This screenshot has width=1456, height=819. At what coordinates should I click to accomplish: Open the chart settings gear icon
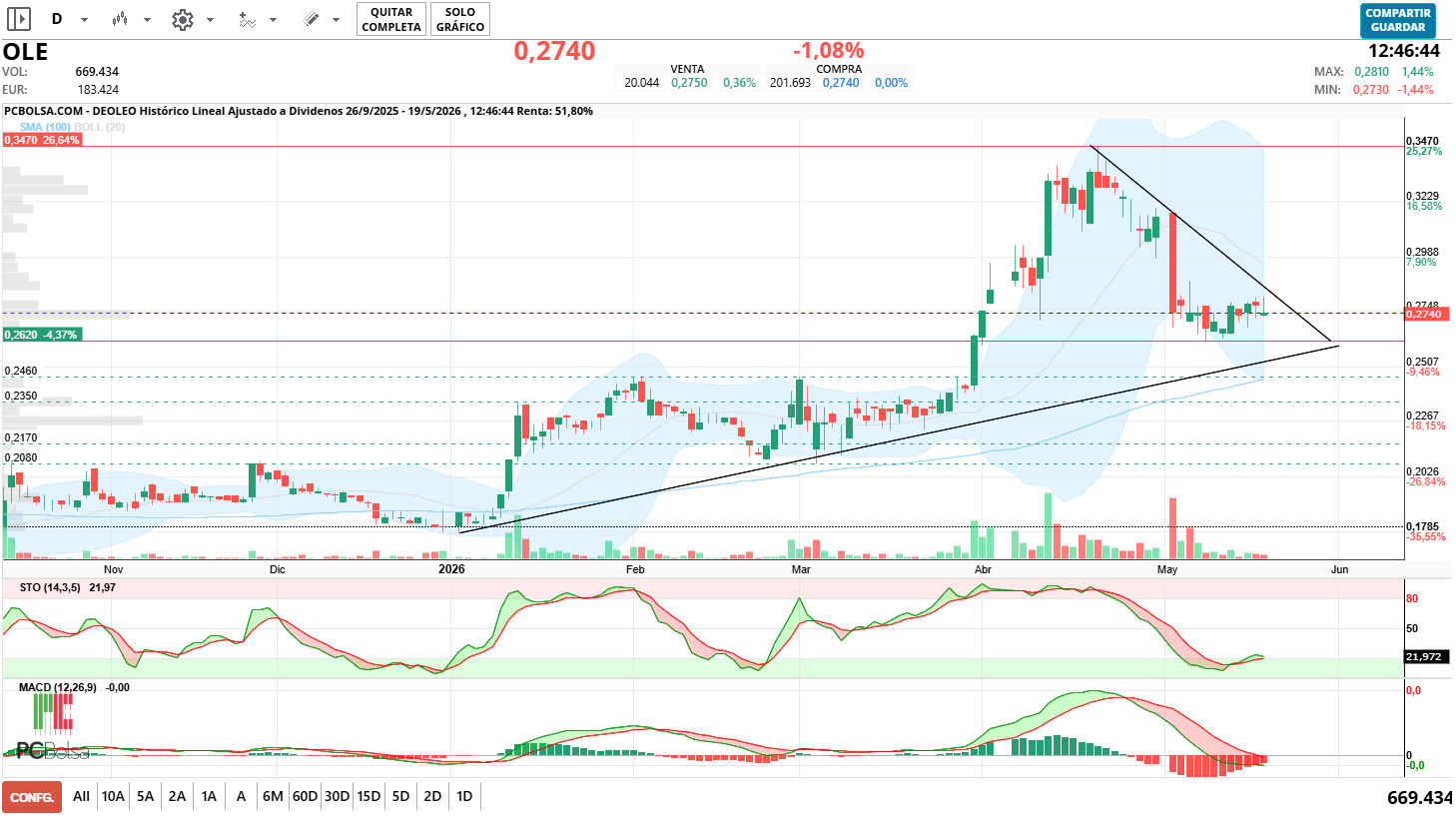coord(183,19)
